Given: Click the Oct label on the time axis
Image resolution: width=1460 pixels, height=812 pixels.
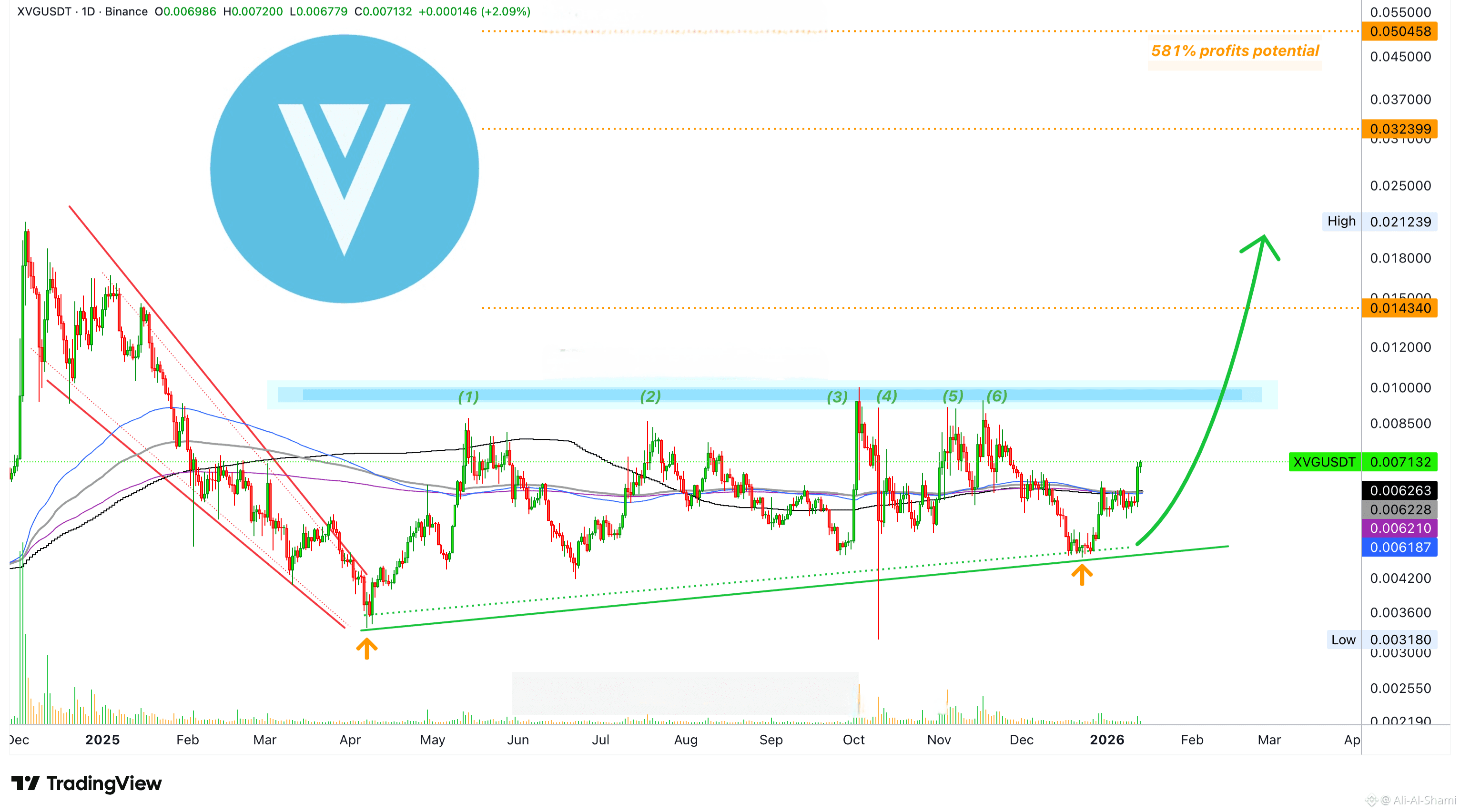Looking at the screenshot, I should pos(853,740).
